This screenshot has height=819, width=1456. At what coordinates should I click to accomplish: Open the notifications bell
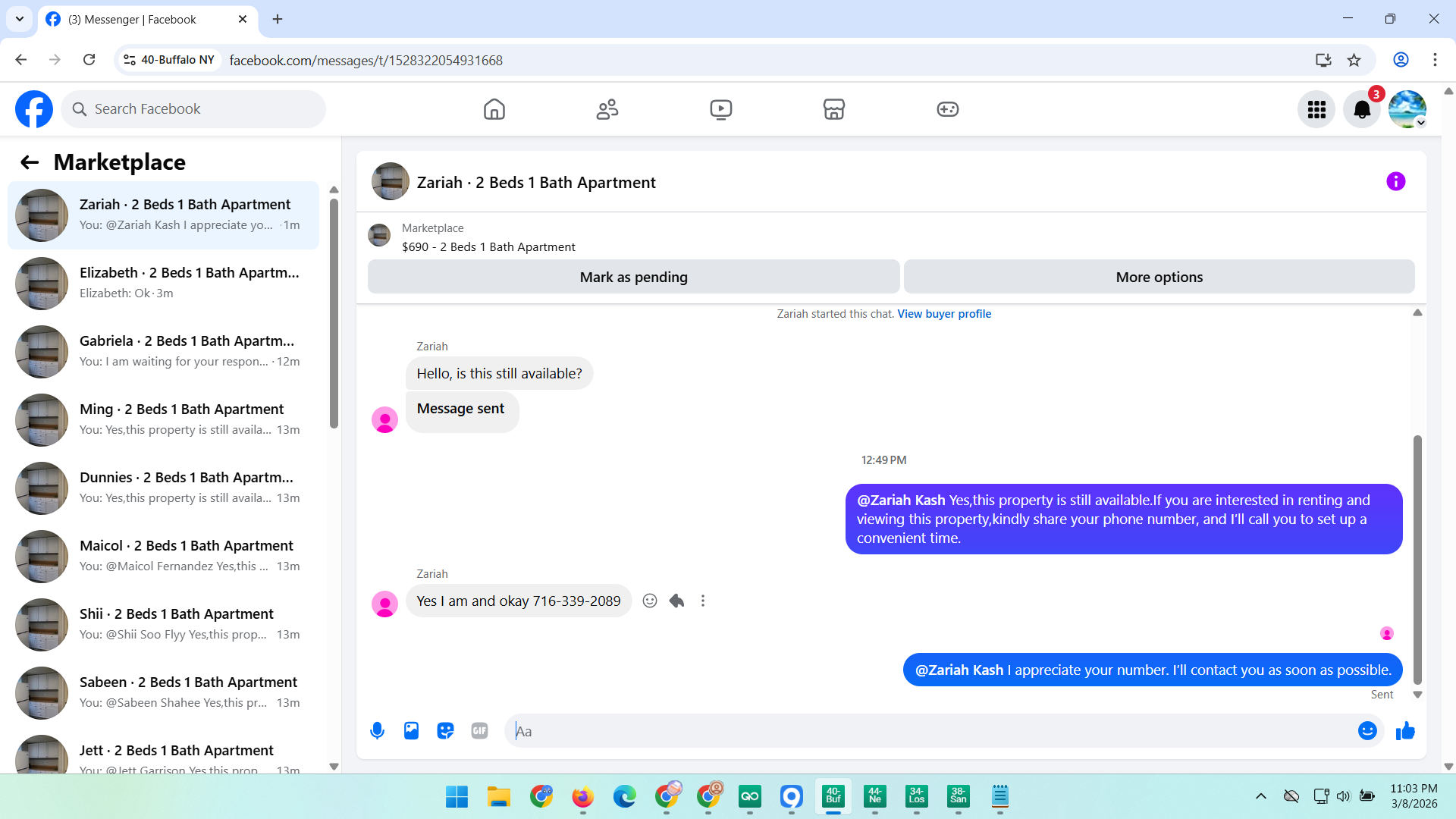(x=1362, y=109)
